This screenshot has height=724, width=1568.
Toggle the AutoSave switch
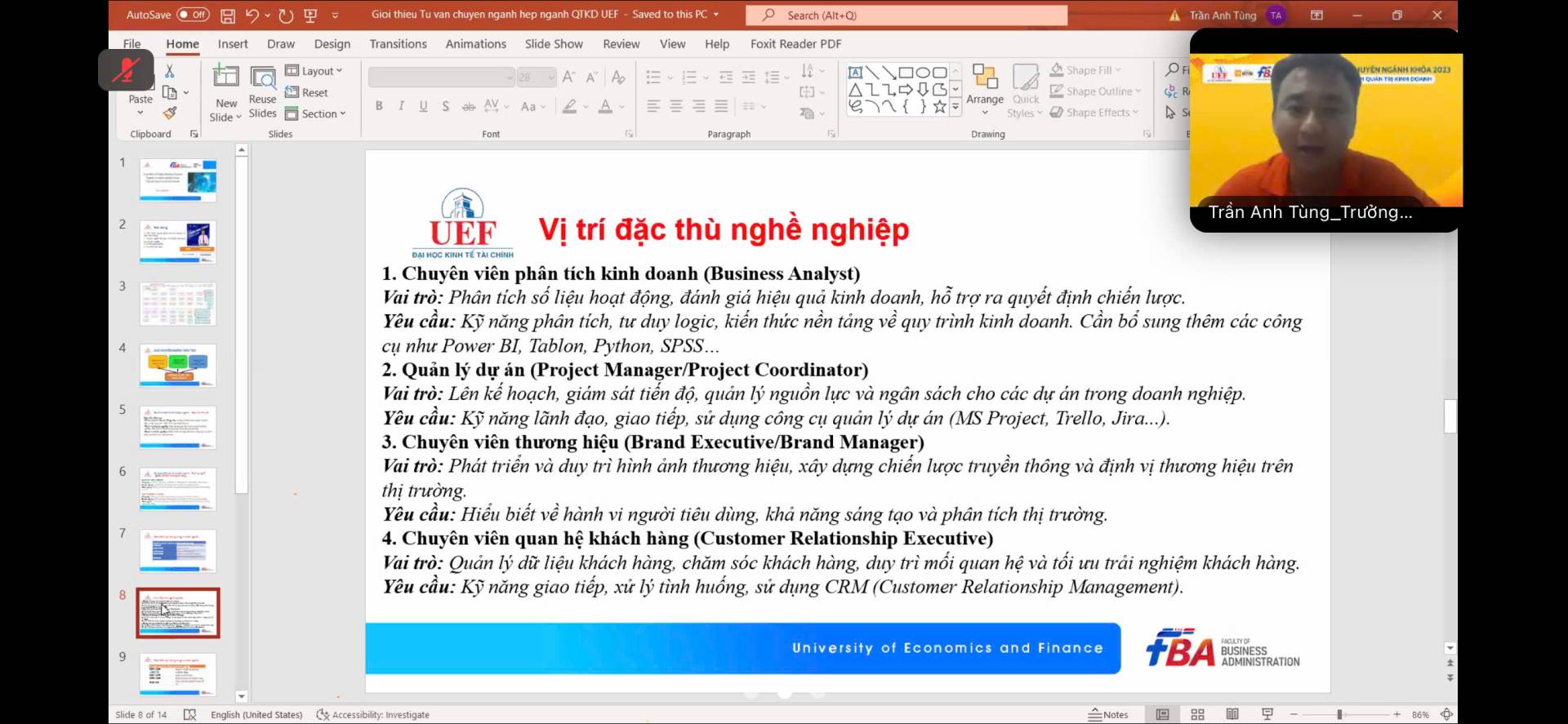[x=193, y=15]
